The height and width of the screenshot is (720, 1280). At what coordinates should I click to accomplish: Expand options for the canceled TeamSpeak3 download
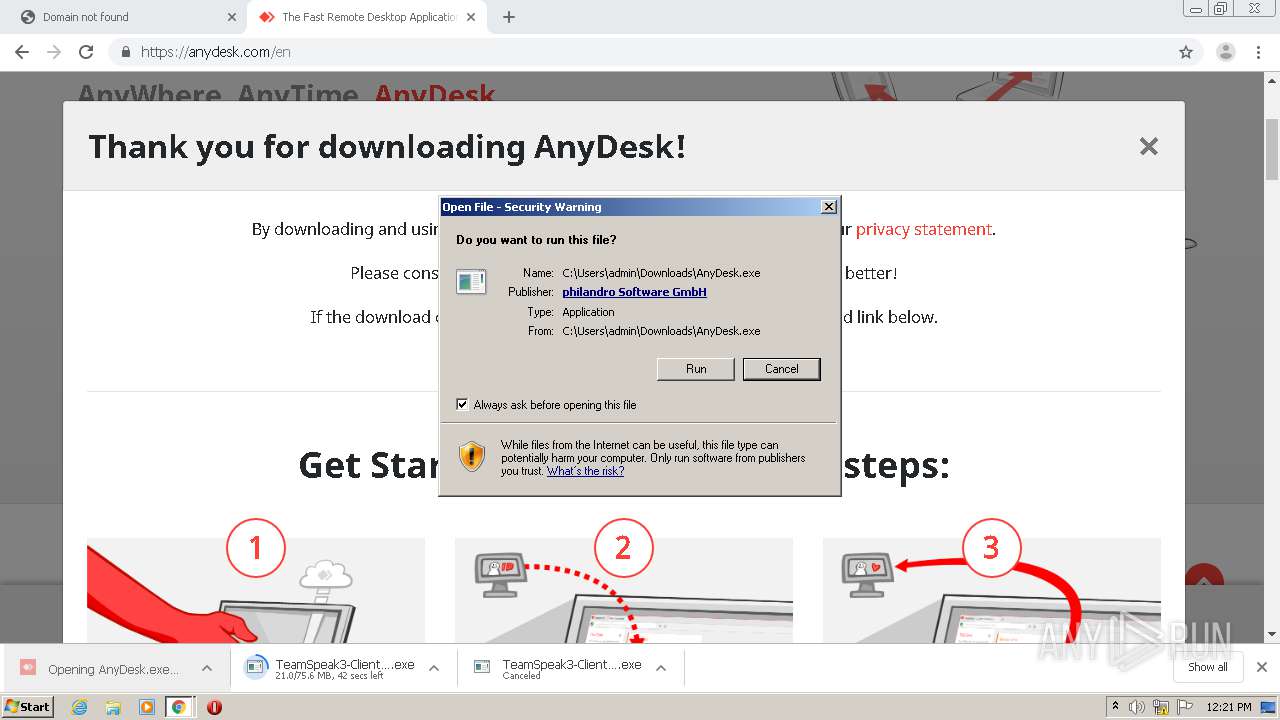pos(661,669)
